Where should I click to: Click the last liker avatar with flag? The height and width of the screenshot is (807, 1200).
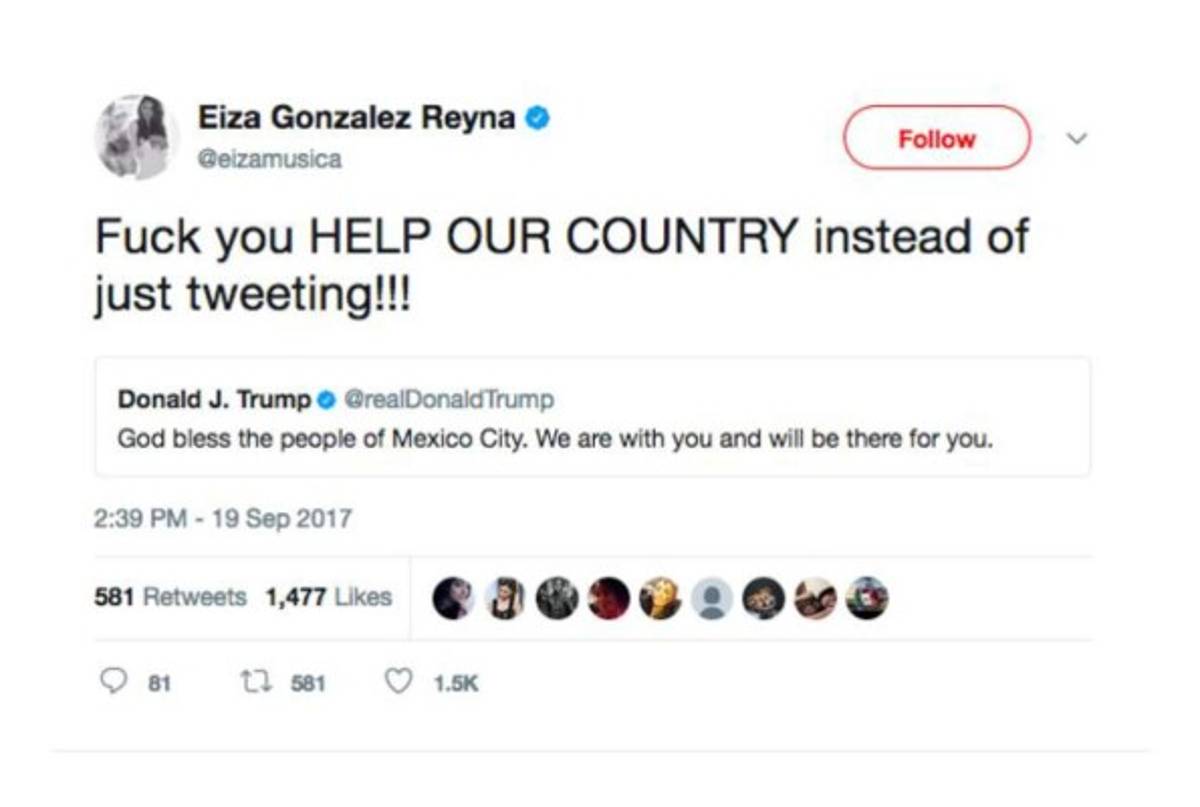click(867, 598)
